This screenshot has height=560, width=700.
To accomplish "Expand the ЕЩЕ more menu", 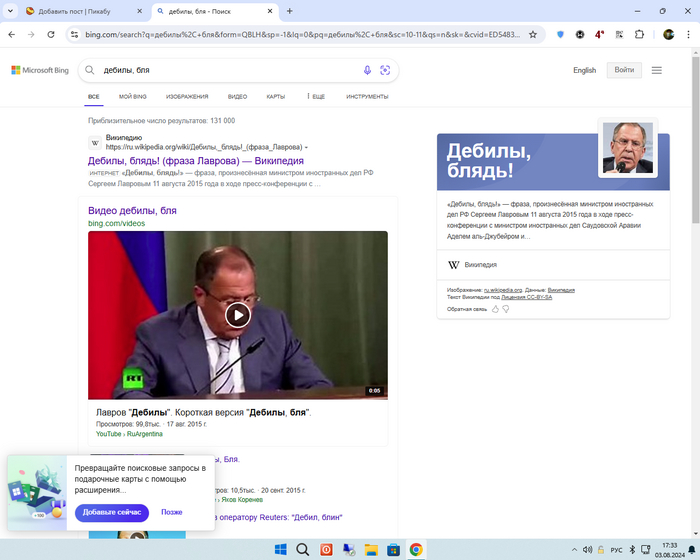I will tap(316, 96).
